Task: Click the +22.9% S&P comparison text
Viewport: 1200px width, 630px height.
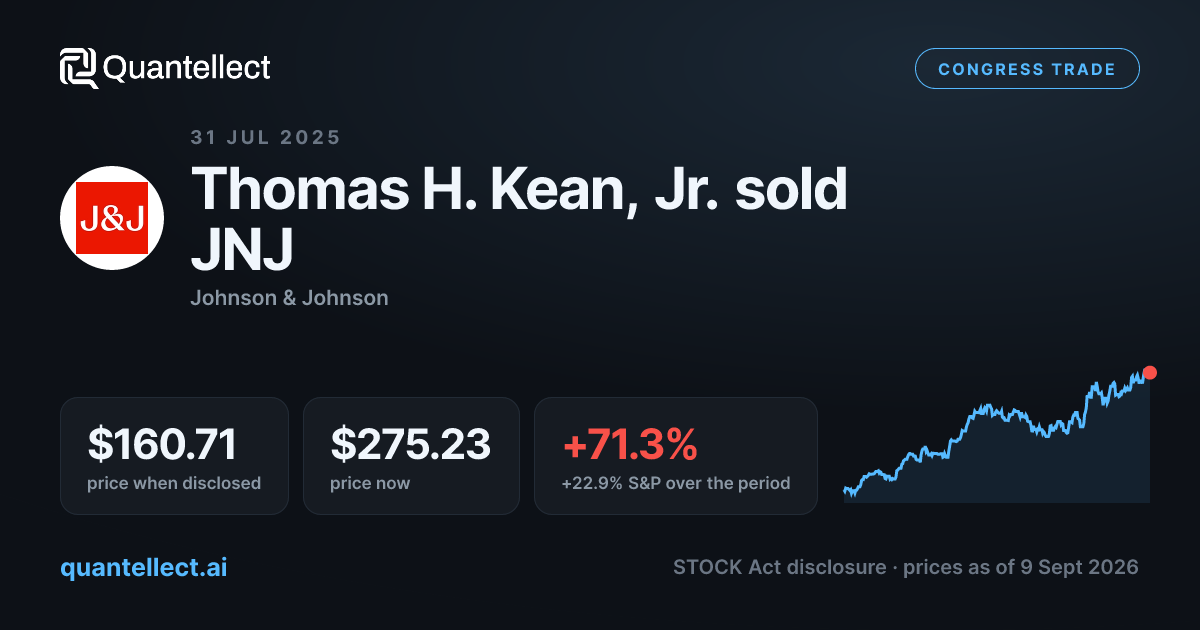Action: coord(676,483)
